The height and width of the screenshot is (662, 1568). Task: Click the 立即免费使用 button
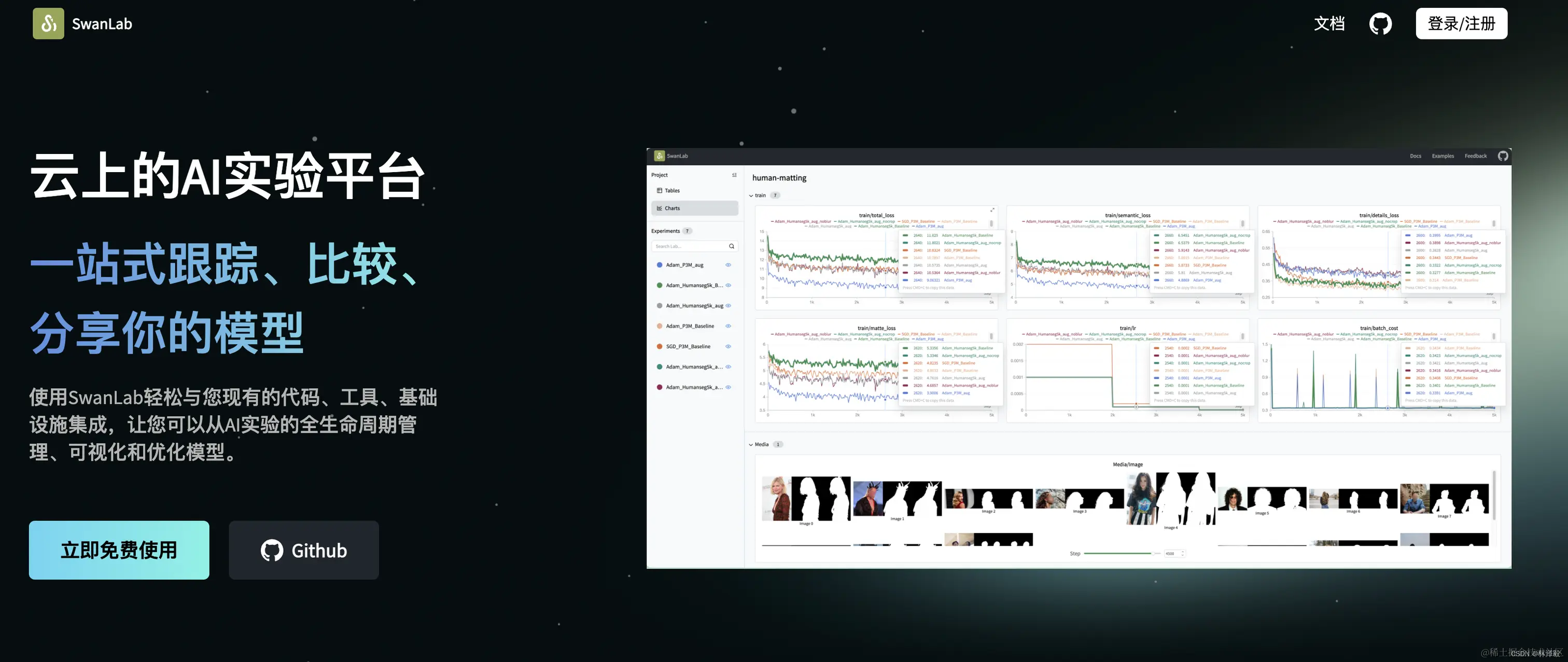(x=119, y=550)
